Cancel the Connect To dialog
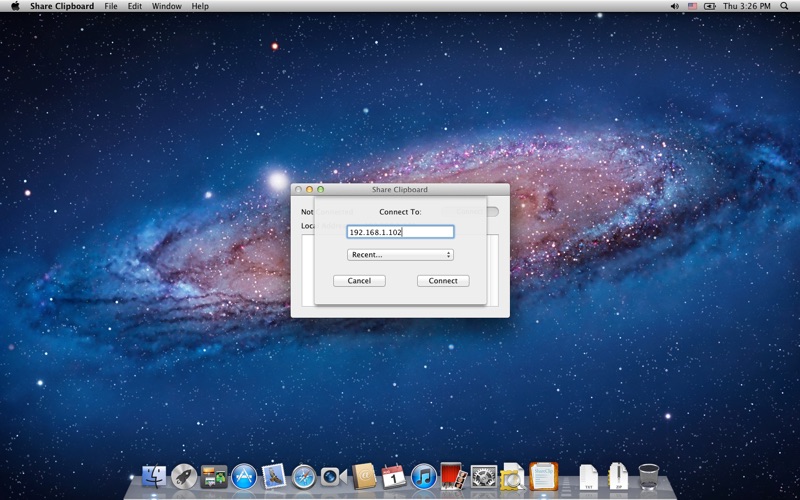 tap(359, 281)
